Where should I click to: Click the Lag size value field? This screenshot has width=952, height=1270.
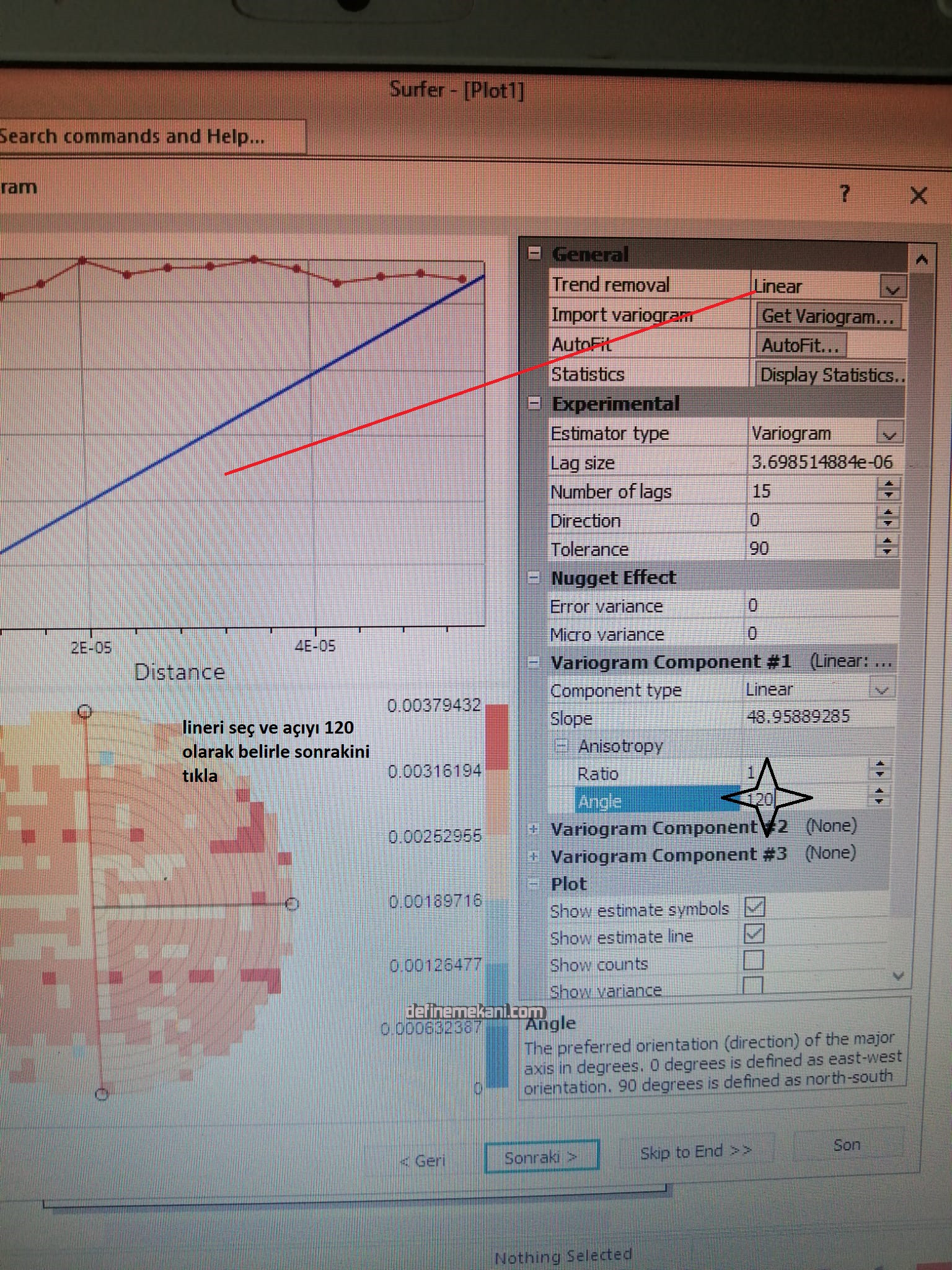pyautogui.click(x=821, y=463)
